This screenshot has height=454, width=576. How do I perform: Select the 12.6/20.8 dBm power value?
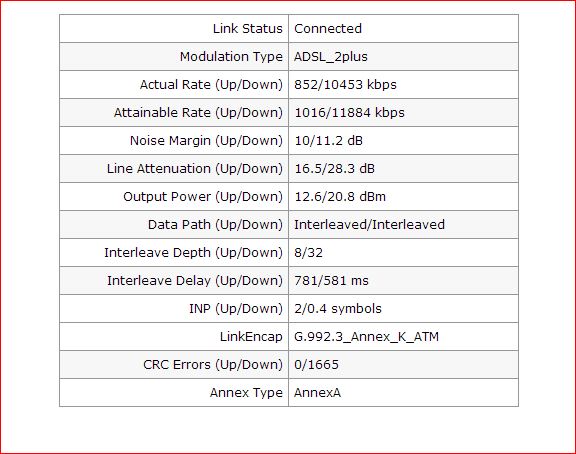click(340, 197)
